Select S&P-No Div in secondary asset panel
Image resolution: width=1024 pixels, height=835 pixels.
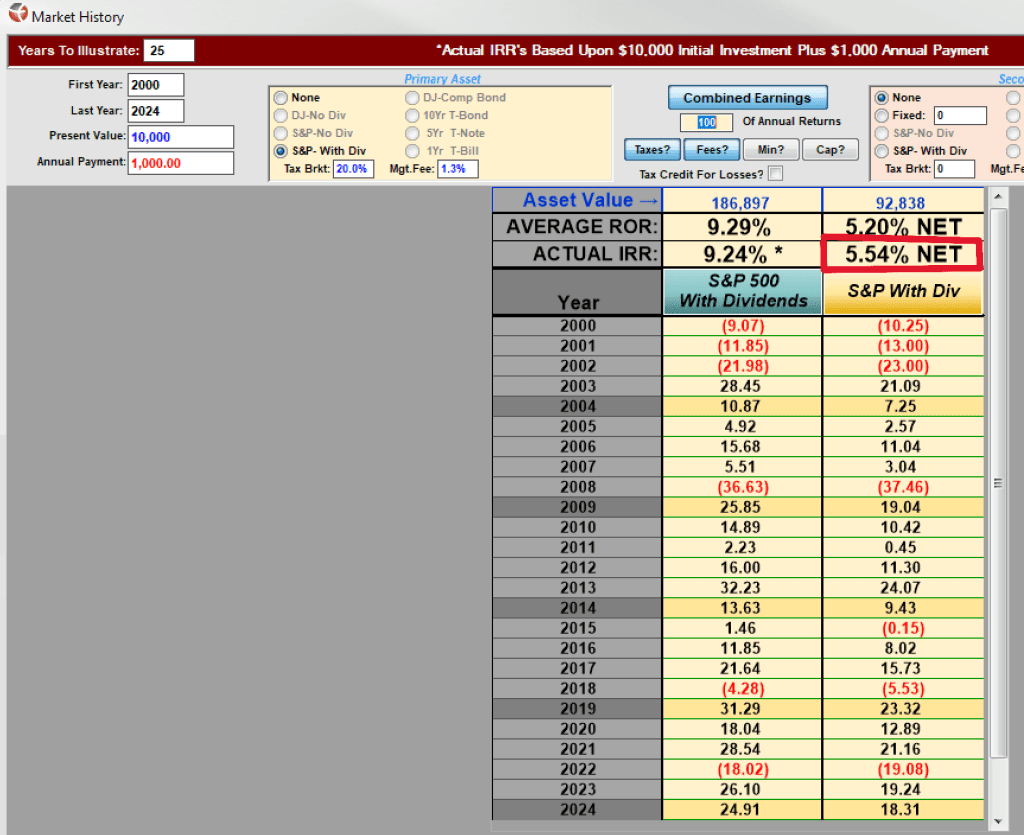click(882, 133)
